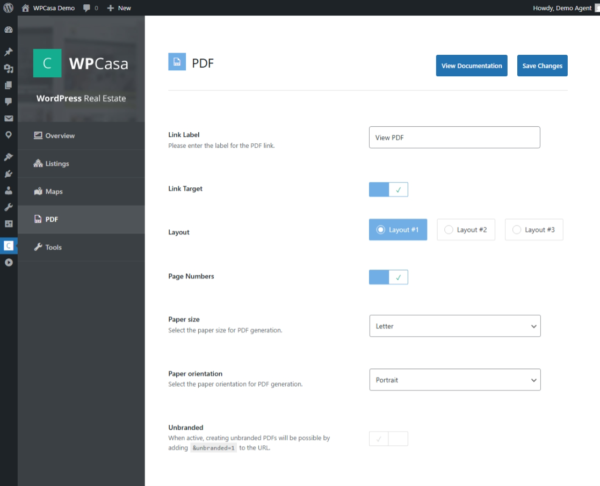Screen dimensions: 600x486
Task: Open the Listings settings tab
Action: click(81, 163)
